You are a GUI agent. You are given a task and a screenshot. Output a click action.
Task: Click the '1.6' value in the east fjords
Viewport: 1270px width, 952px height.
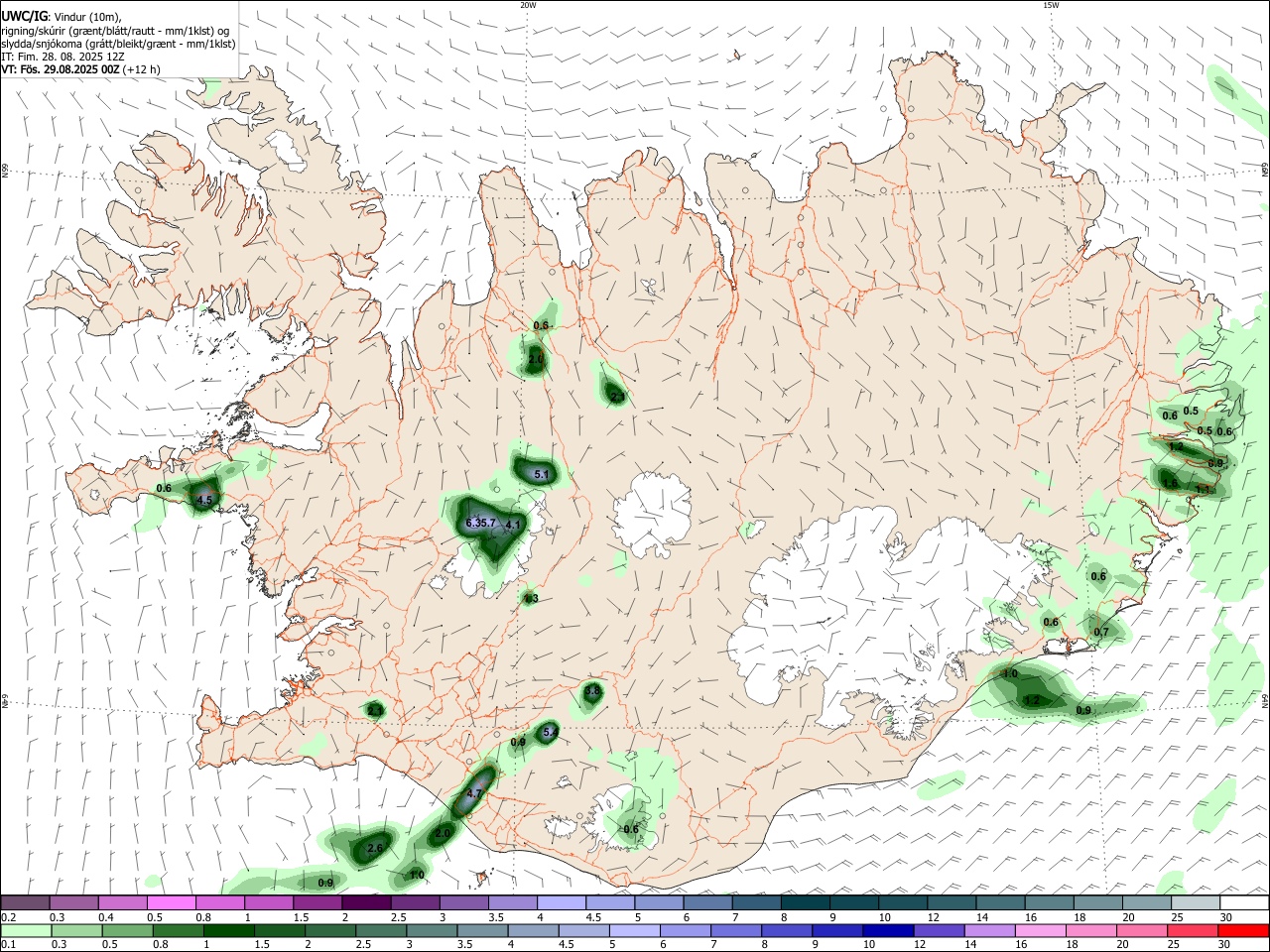coord(1171,484)
